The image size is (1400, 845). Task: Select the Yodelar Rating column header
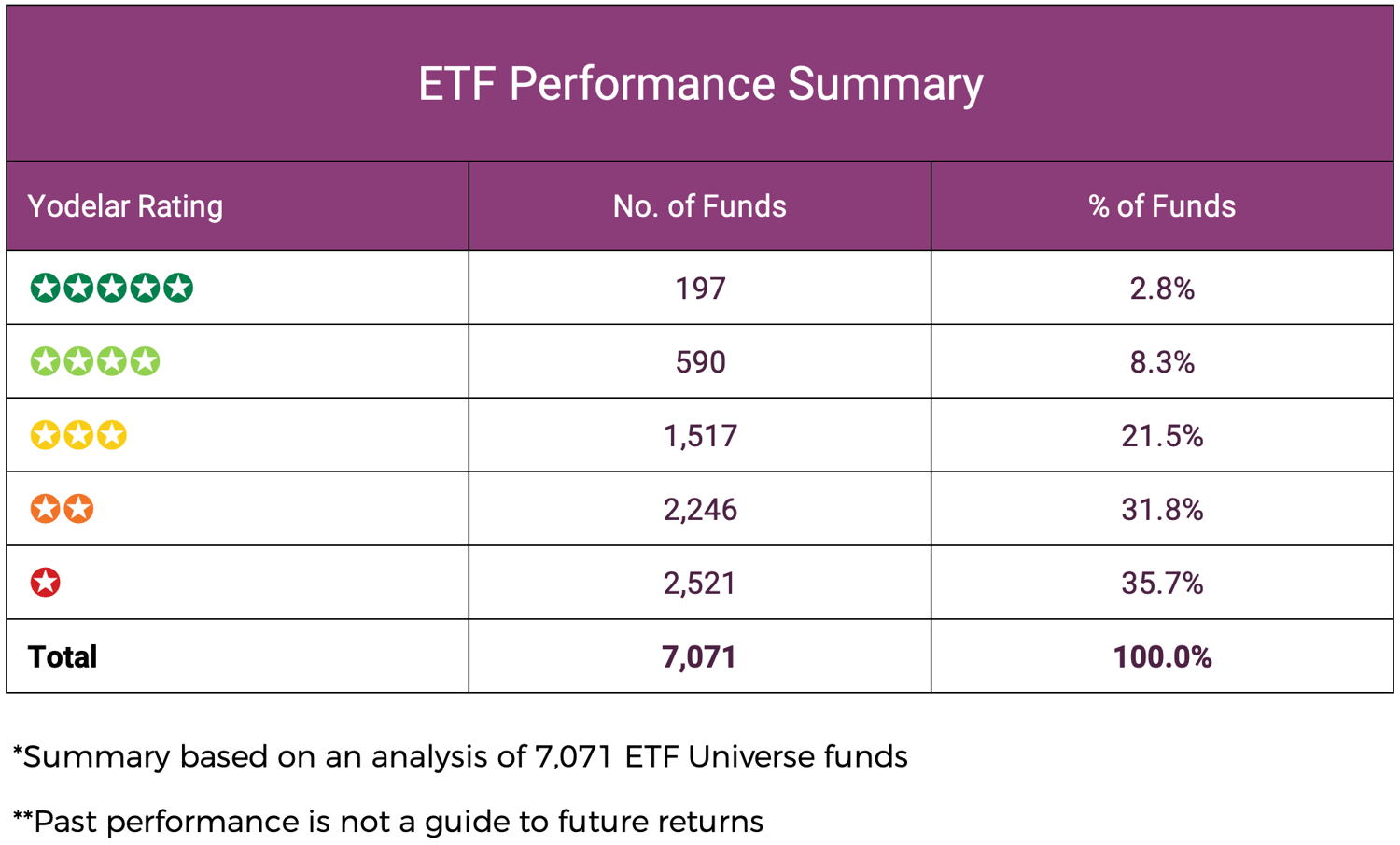pyautogui.click(x=125, y=206)
